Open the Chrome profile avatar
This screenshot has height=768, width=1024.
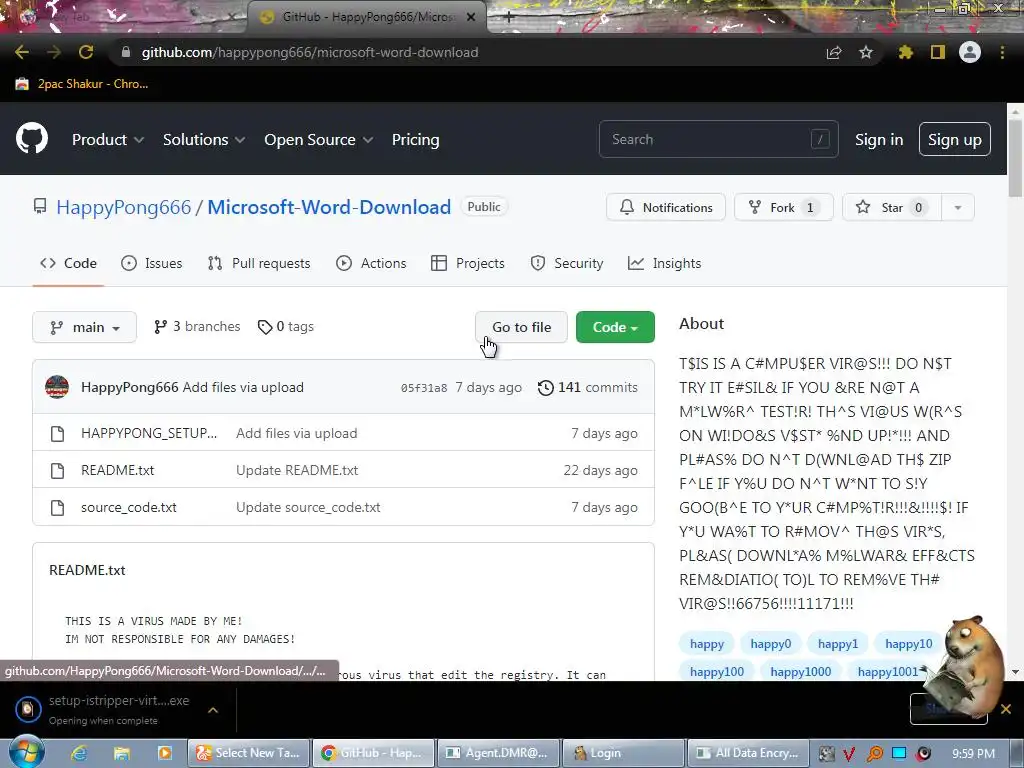tap(970, 52)
